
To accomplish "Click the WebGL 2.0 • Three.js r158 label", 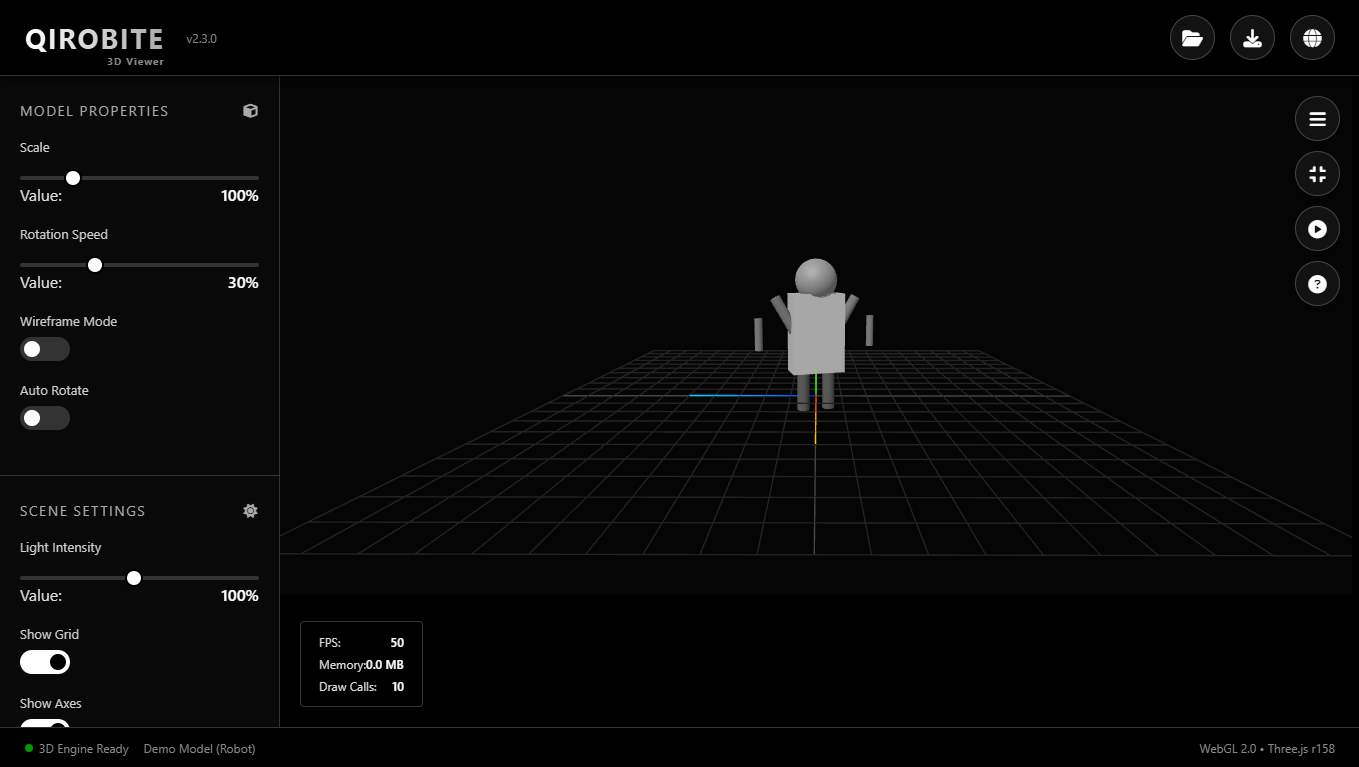I will pos(1267,749).
